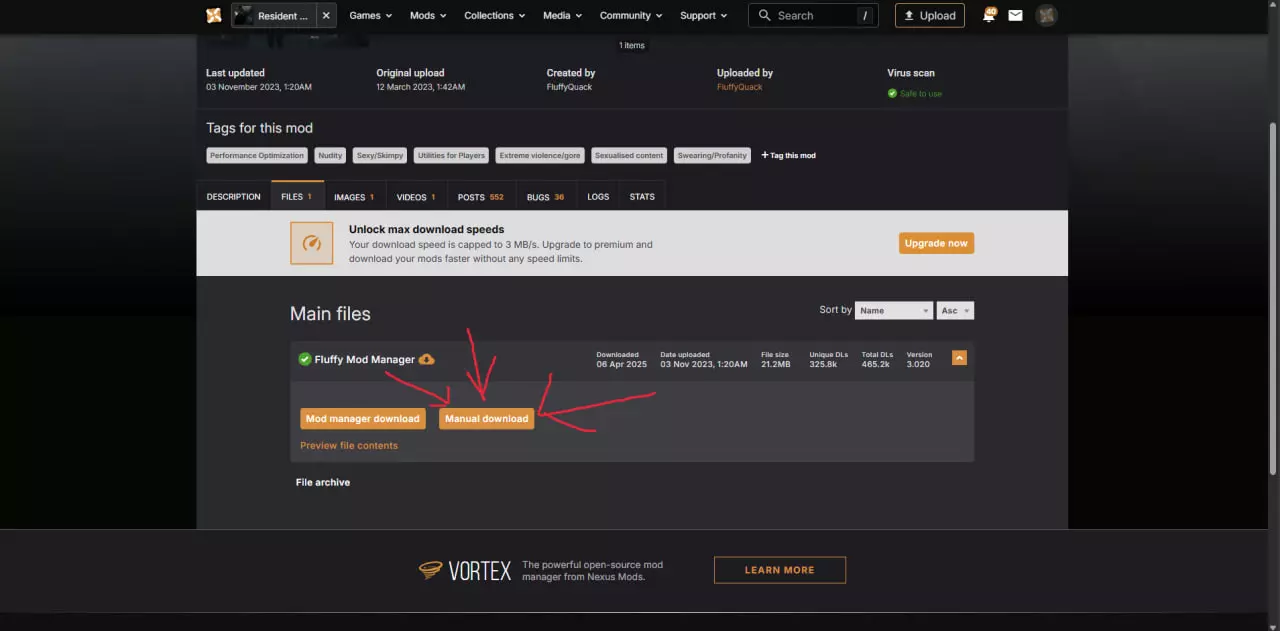Open the Community menu

pos(632,16)
